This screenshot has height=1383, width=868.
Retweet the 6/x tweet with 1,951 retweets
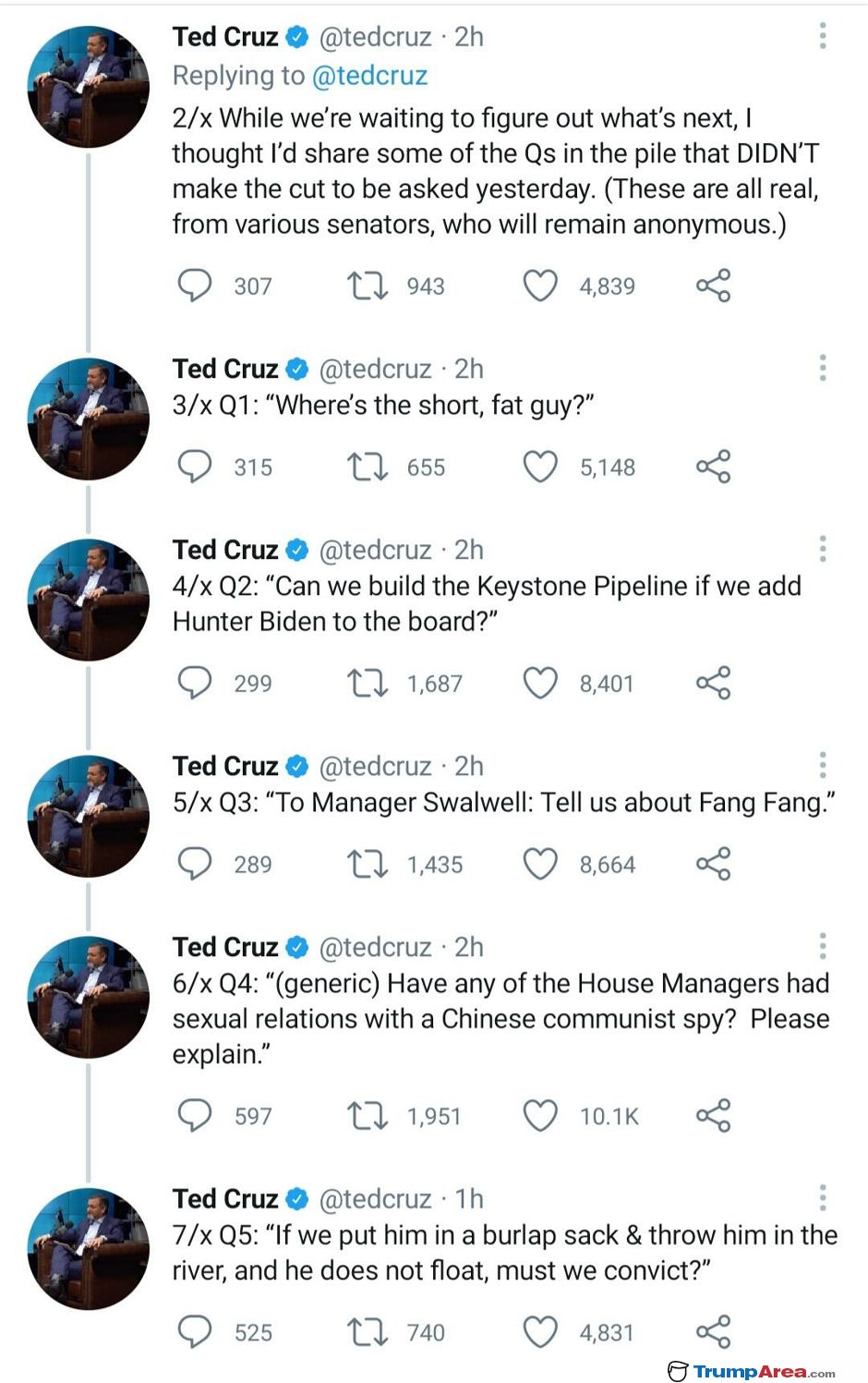click(x=367, y=1115)
